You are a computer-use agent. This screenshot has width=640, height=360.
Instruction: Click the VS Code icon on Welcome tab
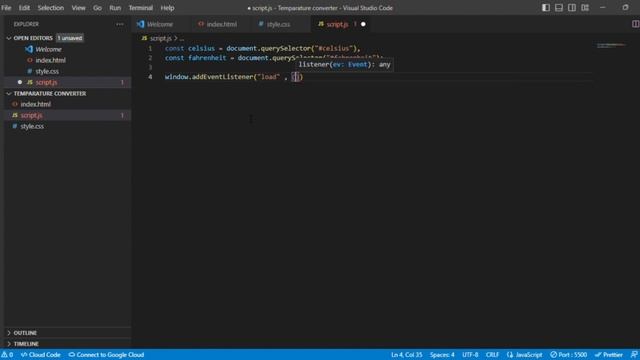coord(141,24)
